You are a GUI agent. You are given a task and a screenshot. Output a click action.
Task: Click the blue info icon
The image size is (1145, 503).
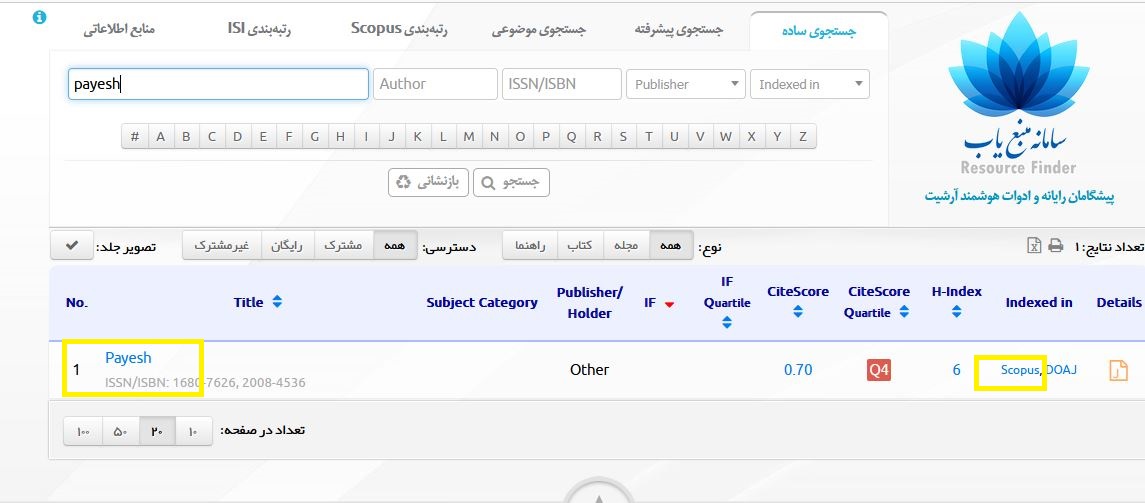point(39,17)
